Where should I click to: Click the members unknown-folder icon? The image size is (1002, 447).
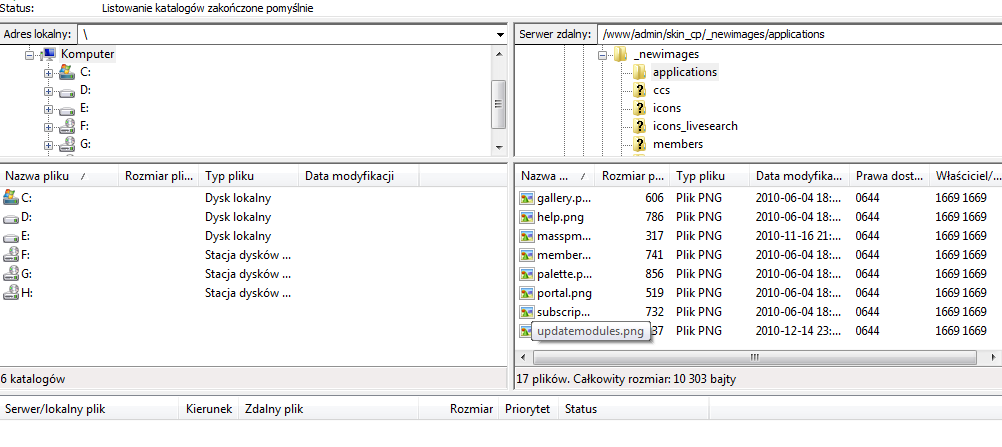point(639,144)
